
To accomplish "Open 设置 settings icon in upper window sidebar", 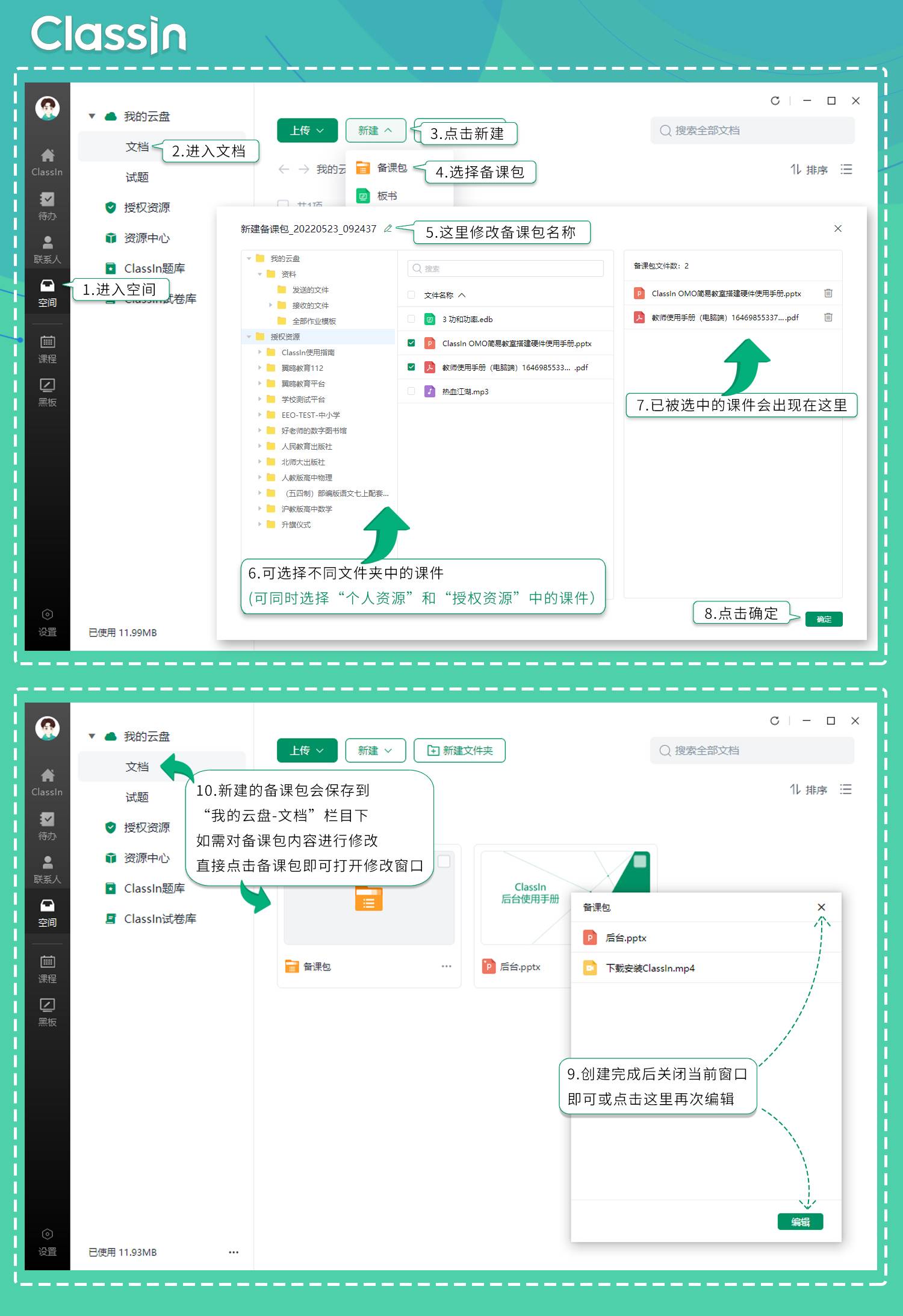I will point(47,622).
